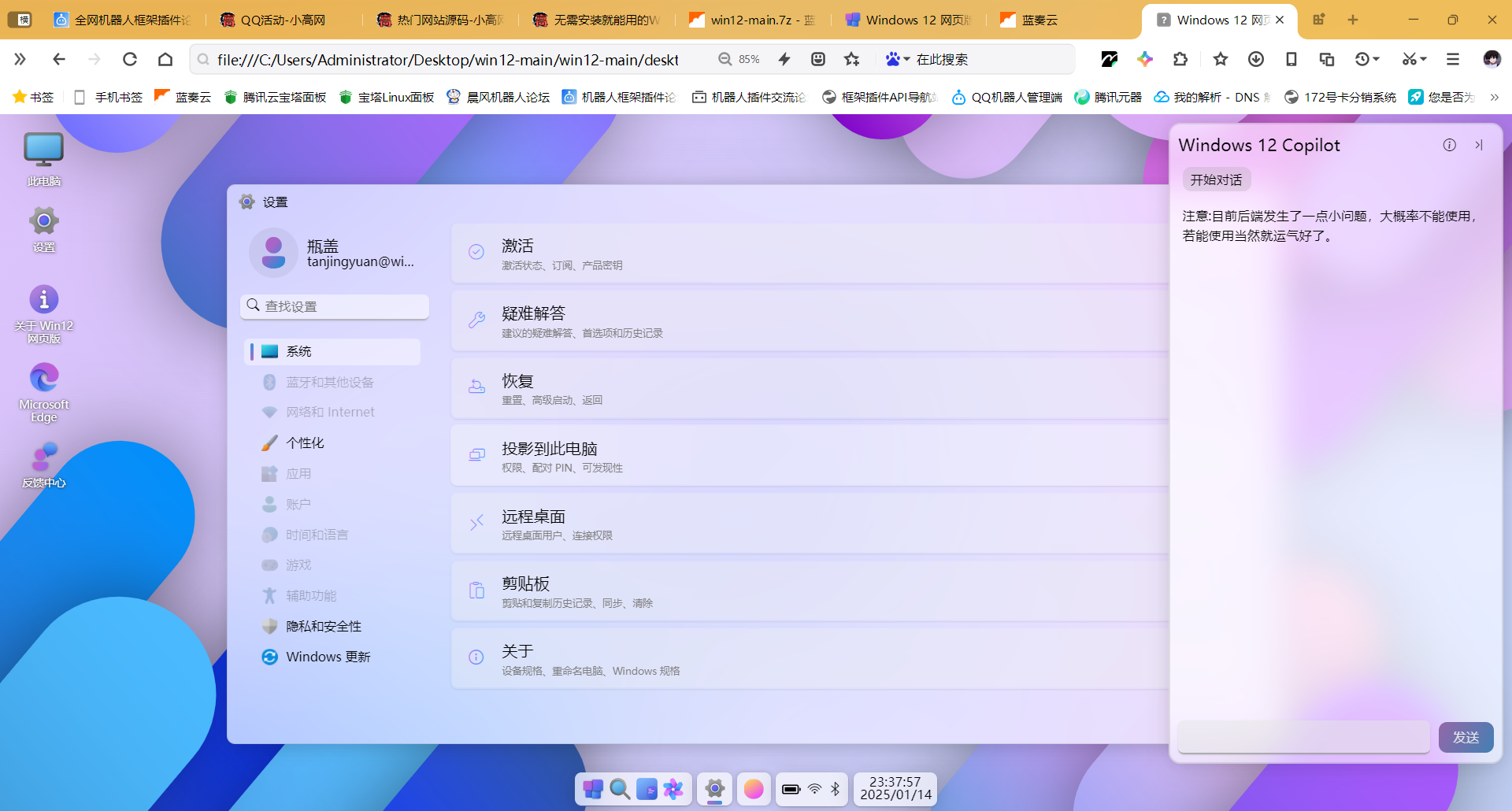Select 网络和 Internet in sidebar
This screenshot has height=811, width=1512.
pos(332,412)
